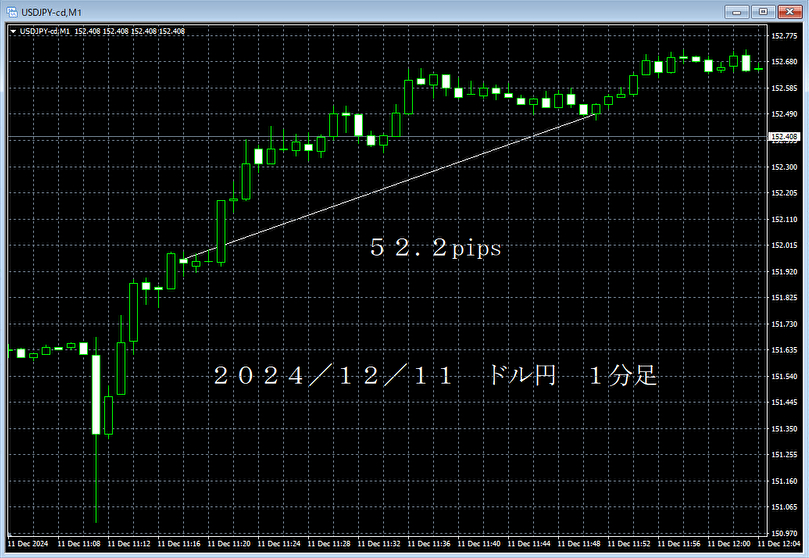
Task: Click time axis label "11 Dec 12:04"
Action: tap(779, 544)
